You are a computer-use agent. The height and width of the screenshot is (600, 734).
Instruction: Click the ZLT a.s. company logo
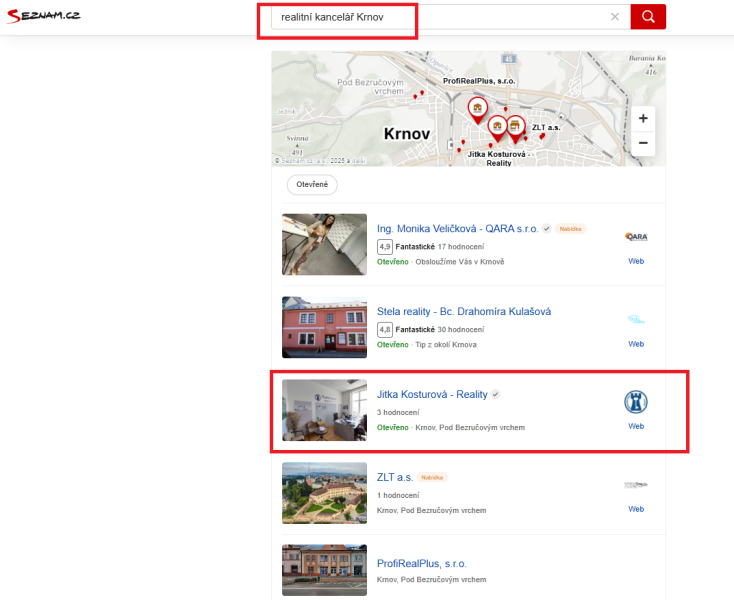pos(636,485)
